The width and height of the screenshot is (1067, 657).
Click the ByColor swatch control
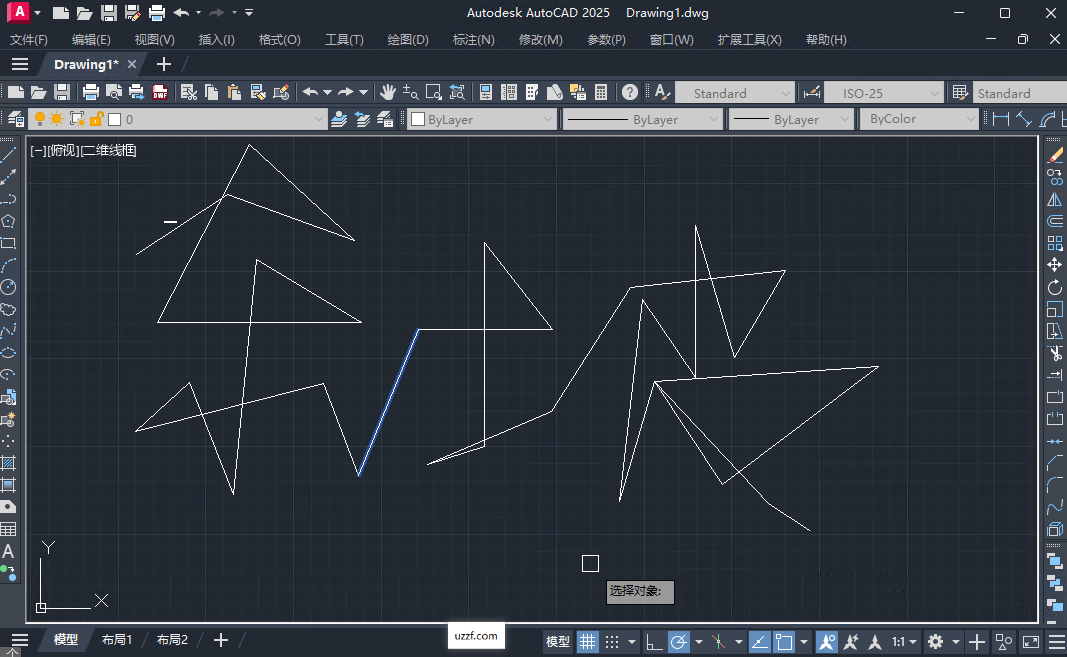[x=918, y=118]
